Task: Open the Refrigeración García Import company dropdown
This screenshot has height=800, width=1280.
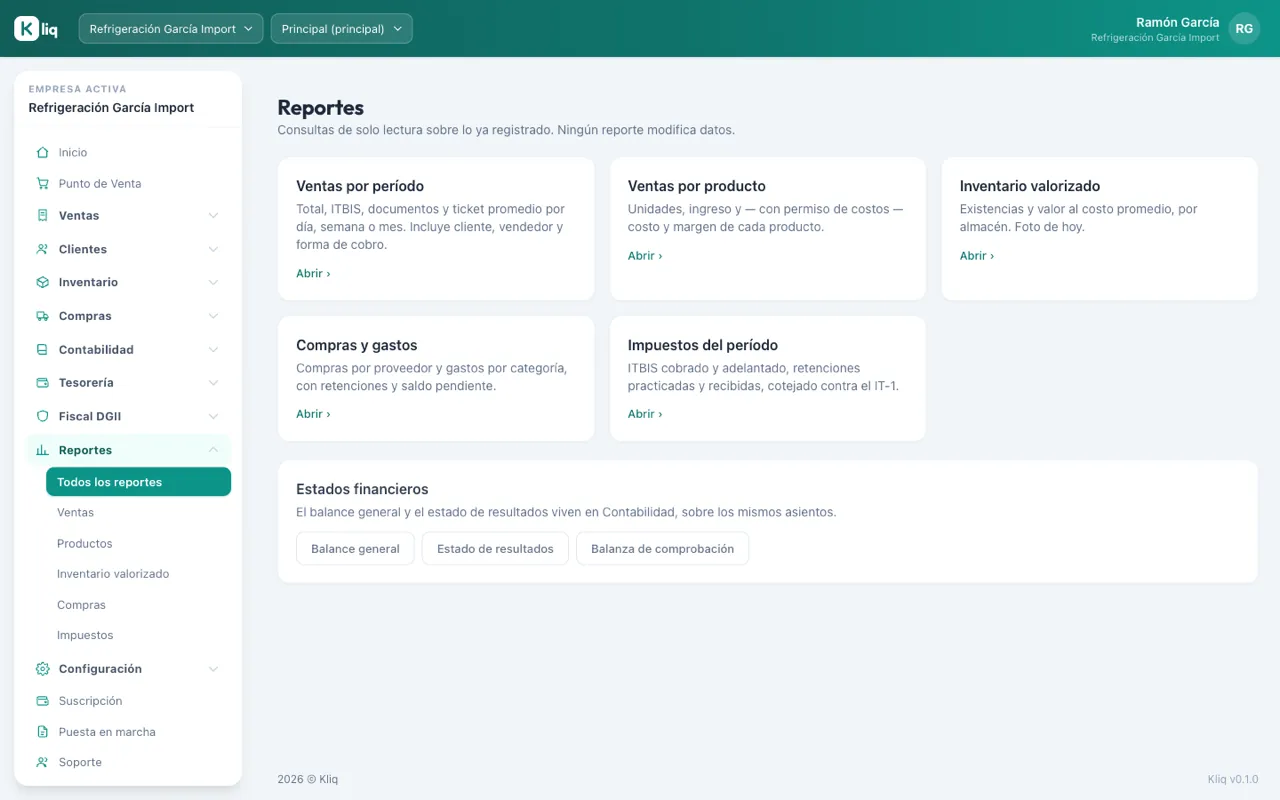Action: click(x=171, y=29)
